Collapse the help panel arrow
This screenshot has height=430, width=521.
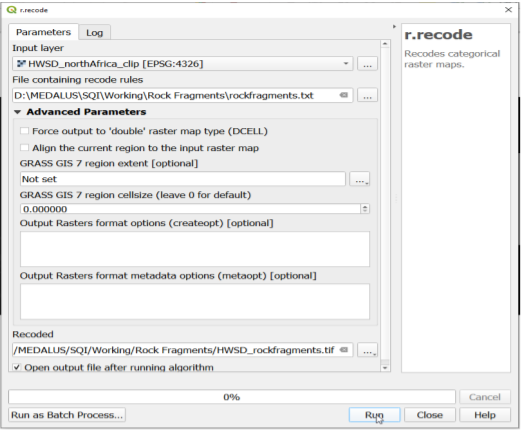(x=394, y=26)
